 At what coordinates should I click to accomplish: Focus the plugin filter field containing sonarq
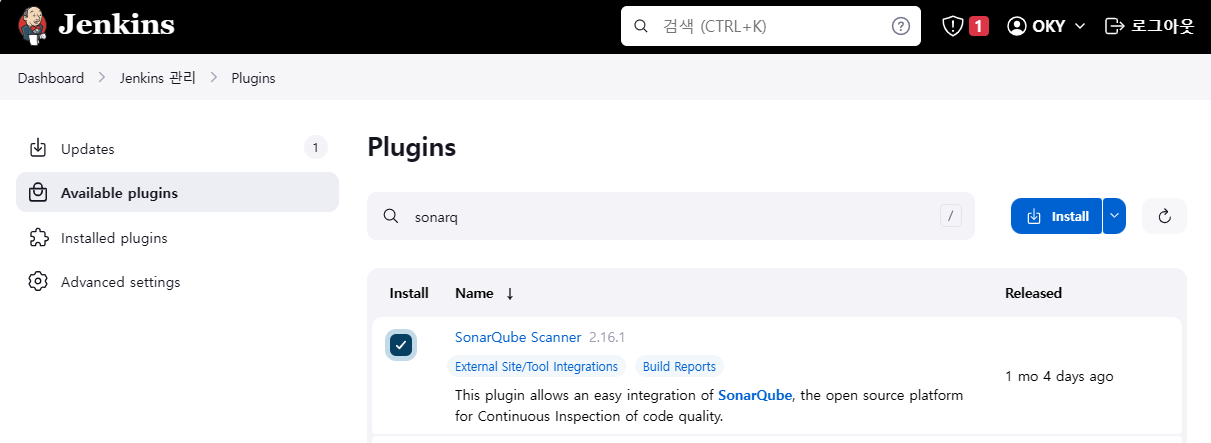[x=671, y=216]
